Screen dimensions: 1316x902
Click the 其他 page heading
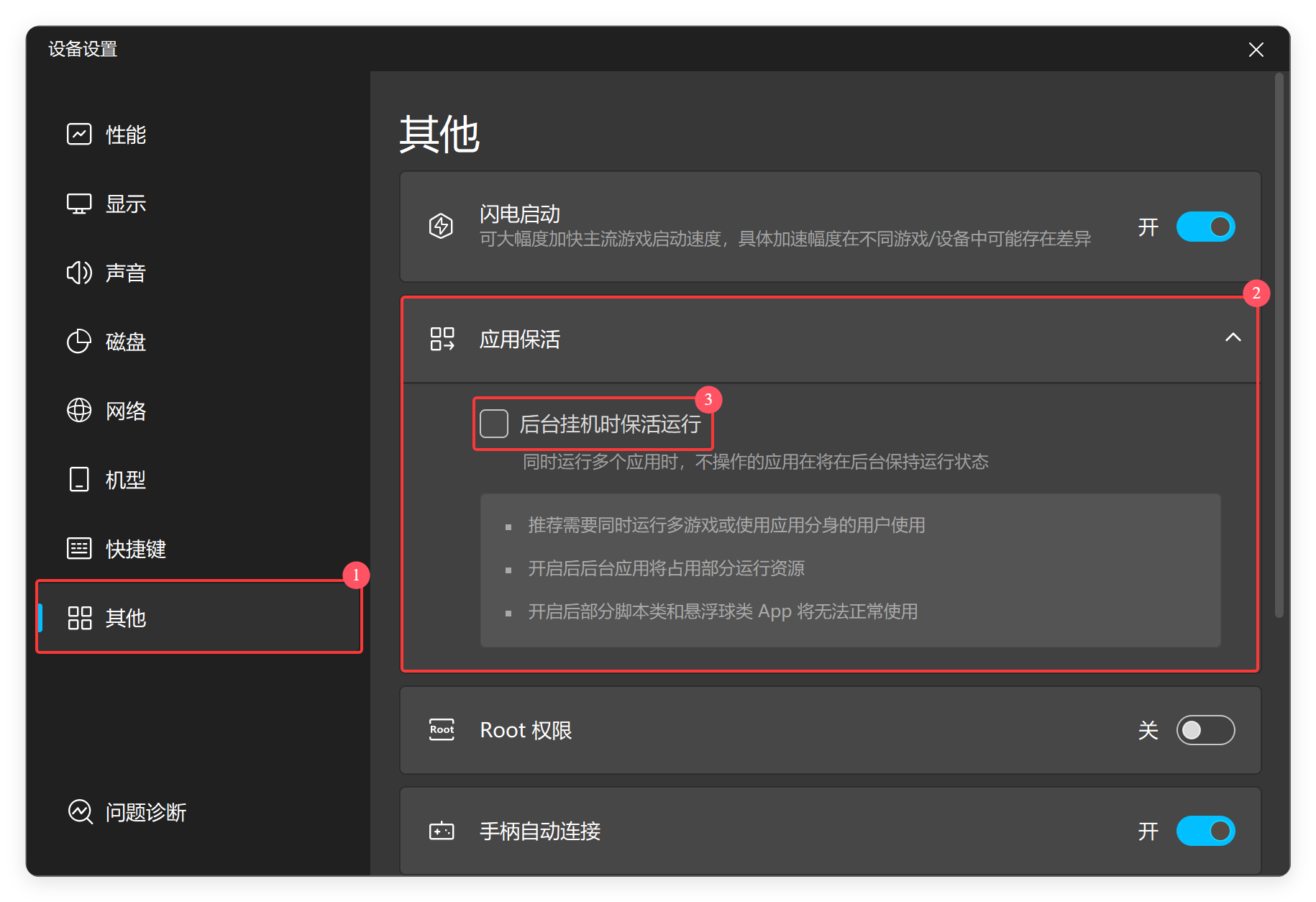pos(439,135)
